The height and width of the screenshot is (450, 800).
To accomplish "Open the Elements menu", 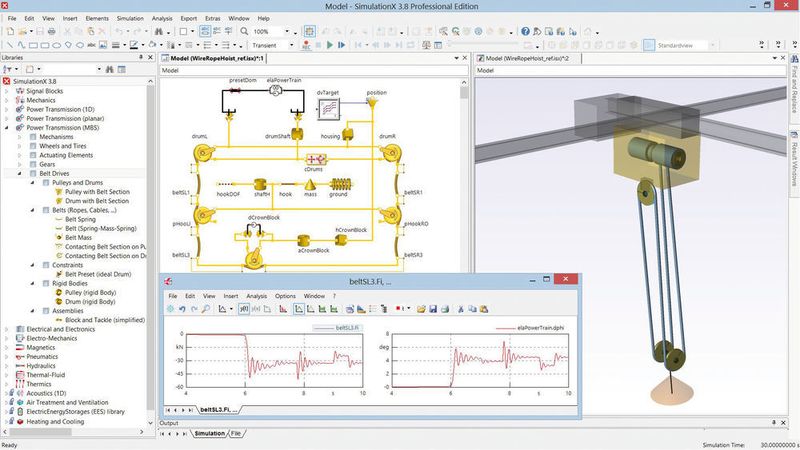I will [x=97, y=18].
